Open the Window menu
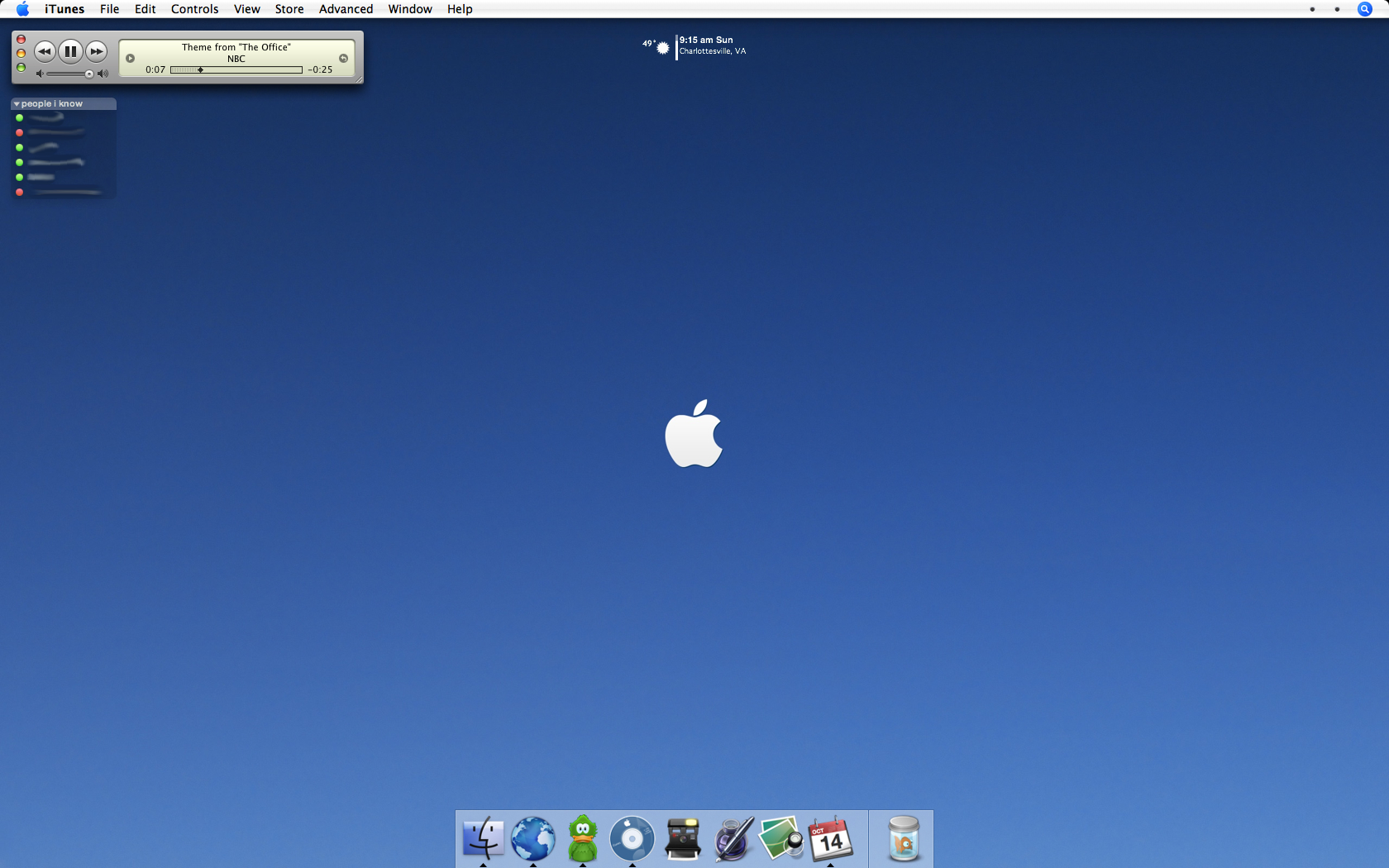Viewport: 1389px width, 868px height. pos(410,9)
